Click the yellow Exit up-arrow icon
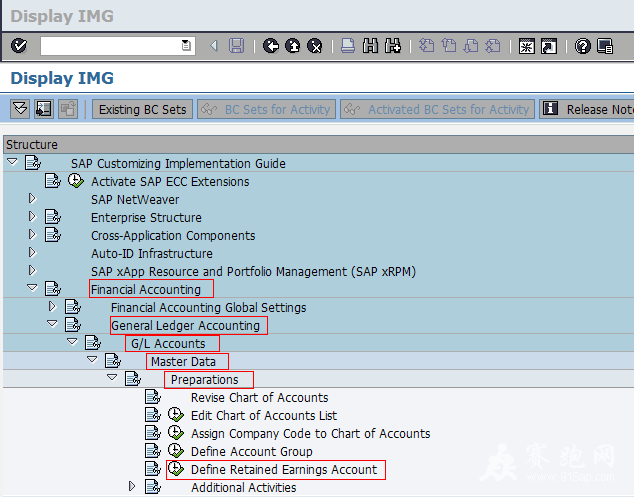The width and height of the screenshot is (634, 497). coord(293,46)
